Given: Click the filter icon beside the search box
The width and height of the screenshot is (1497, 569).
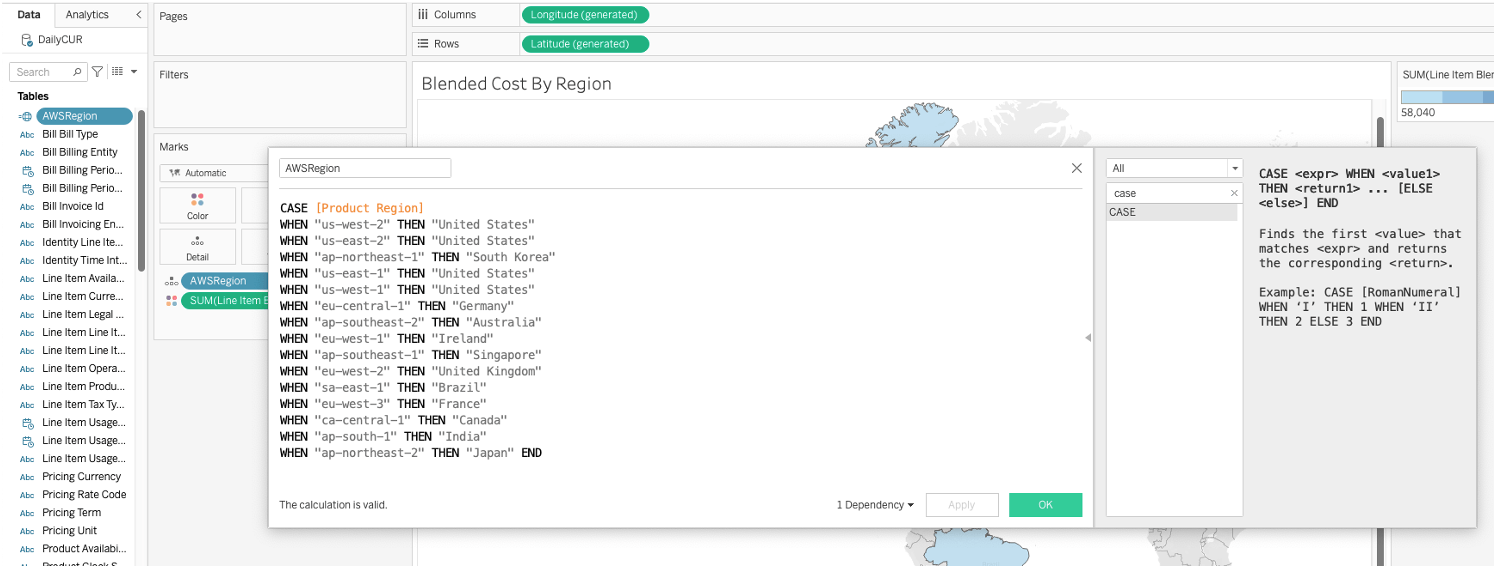Looking at the screenshot, I should point(97,72).
